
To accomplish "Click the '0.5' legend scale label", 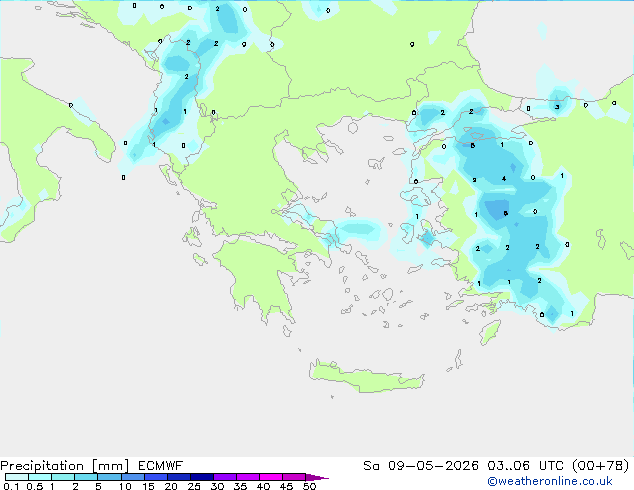I will [x=34, y=486].
